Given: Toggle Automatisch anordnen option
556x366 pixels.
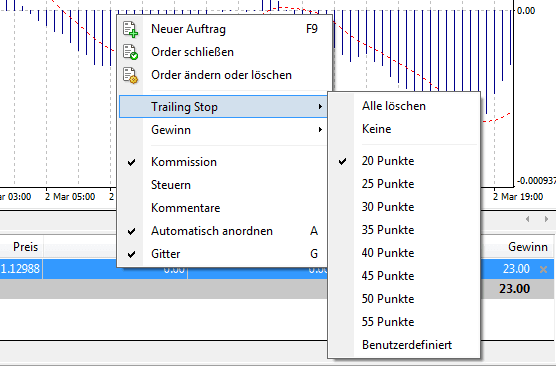Looking at the screenshot, I should point(223,231).
